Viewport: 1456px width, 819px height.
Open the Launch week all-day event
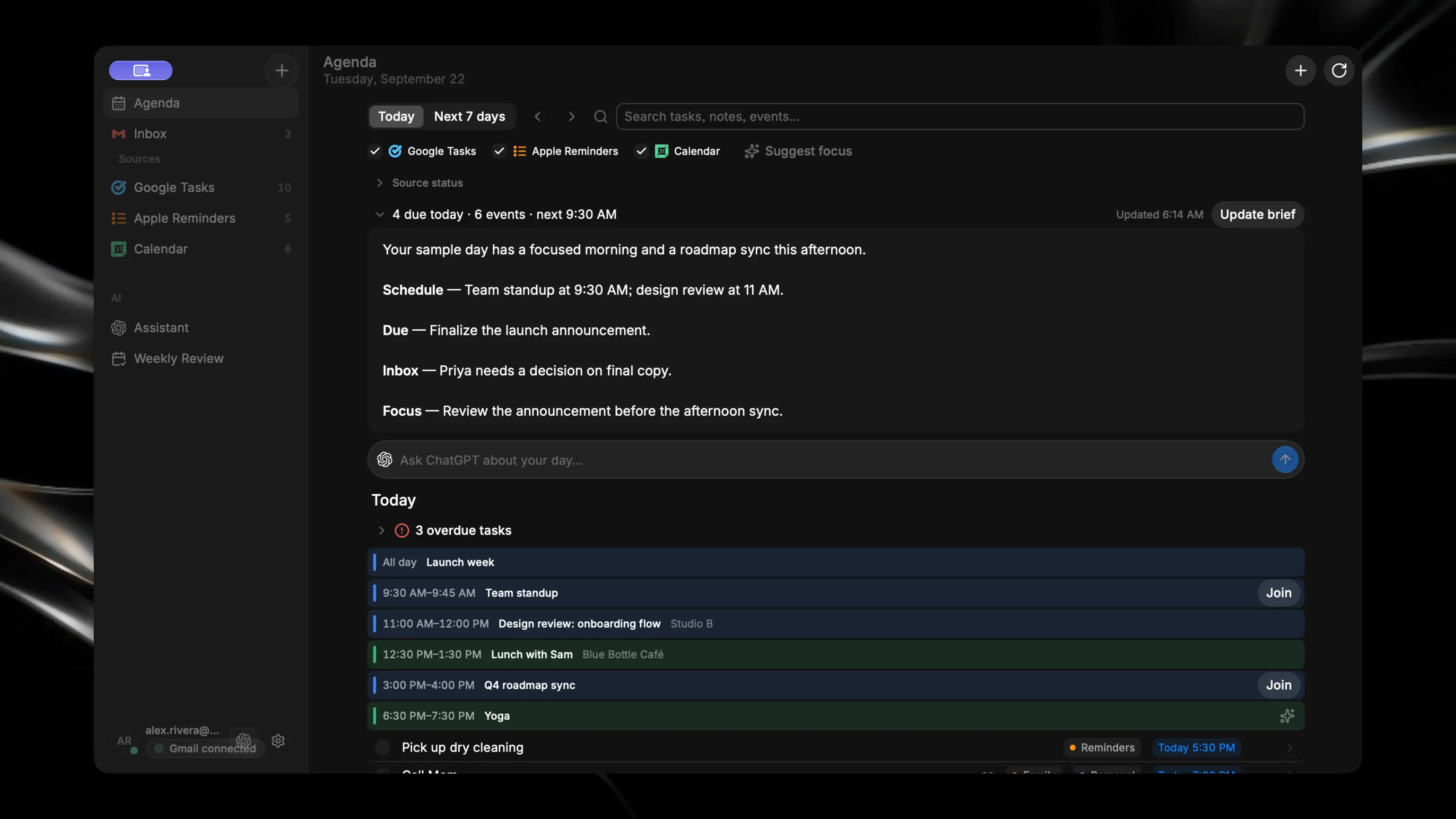coord(835,562)
